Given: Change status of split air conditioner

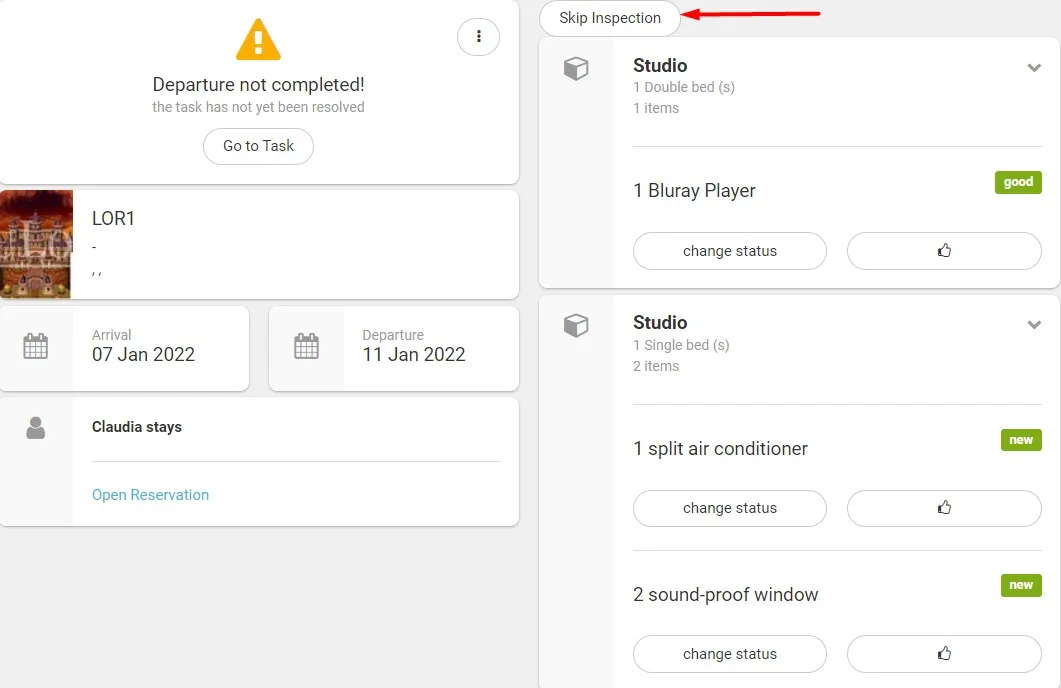Looking at the screenshot, I should [730, 508].
